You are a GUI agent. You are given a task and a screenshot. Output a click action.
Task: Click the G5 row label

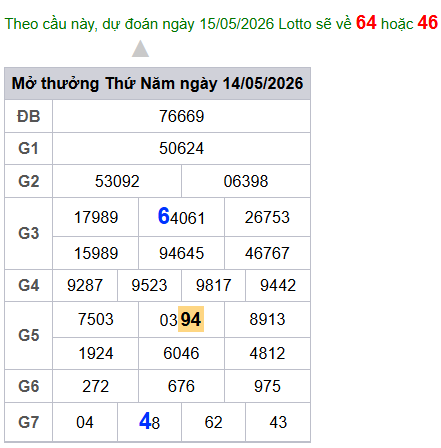[x=29, y=335]
